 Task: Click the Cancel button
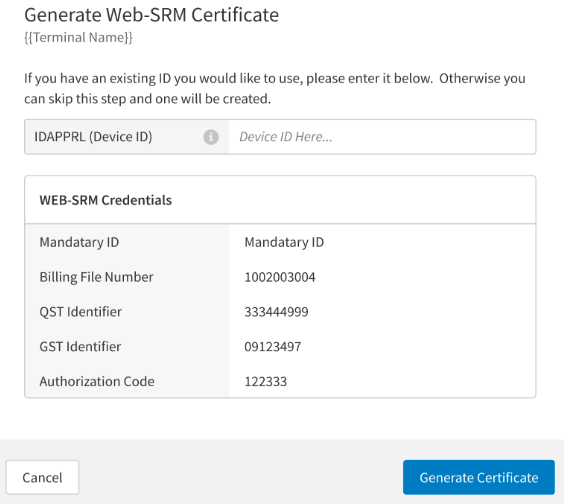point(42,477)
